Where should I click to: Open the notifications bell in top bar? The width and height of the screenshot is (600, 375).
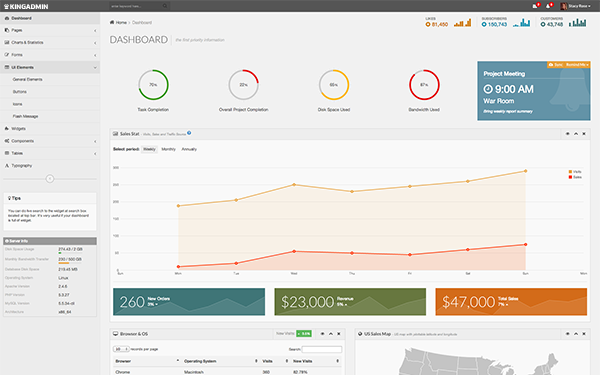pyautogui.click(x=548, y=6)
